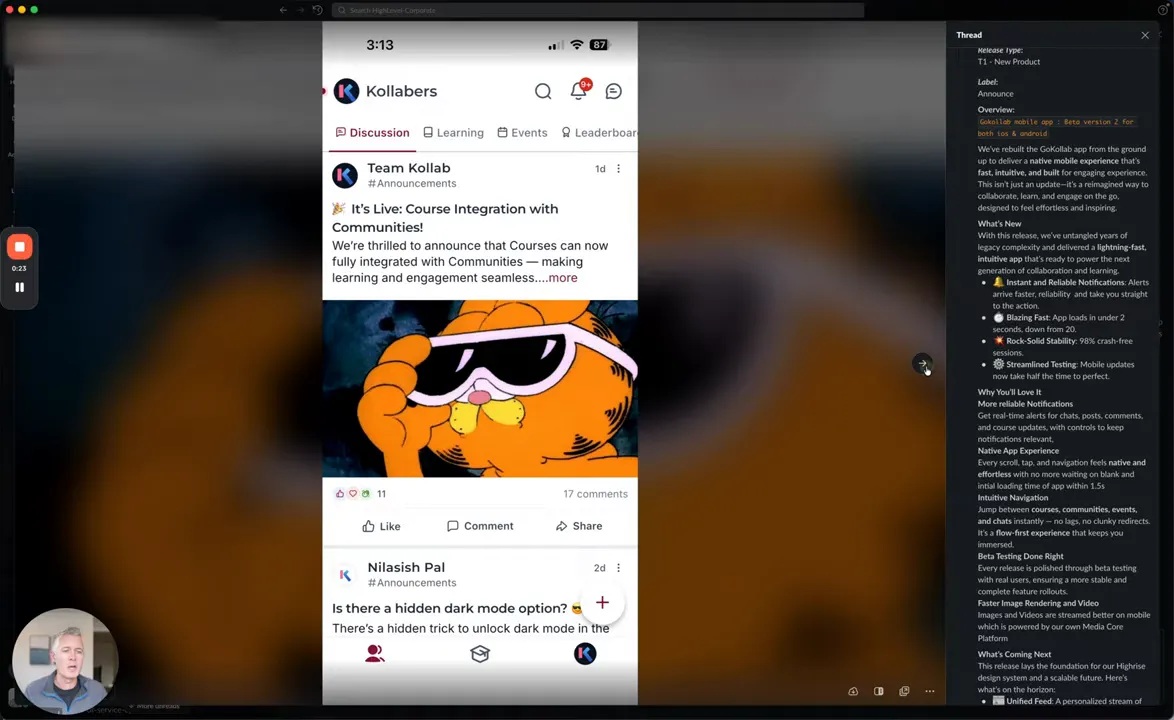Like the Course Integration post
The width and height of the screenshot is (1174, 720).
pos(381,526)
